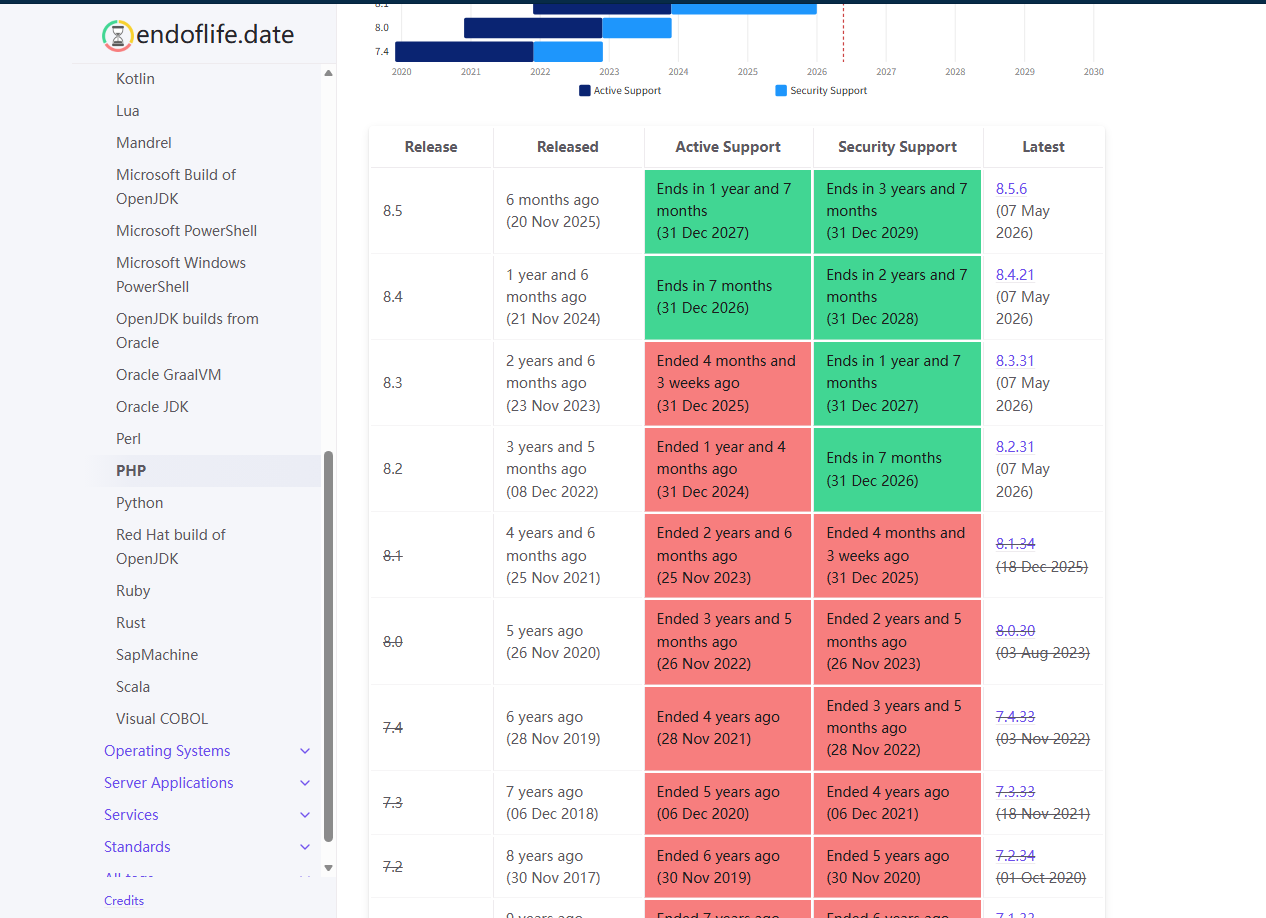This screenshot has height=918, width=1266.
Task: Click sidebar scroll up arrow
Action: [x=328, y=73]
